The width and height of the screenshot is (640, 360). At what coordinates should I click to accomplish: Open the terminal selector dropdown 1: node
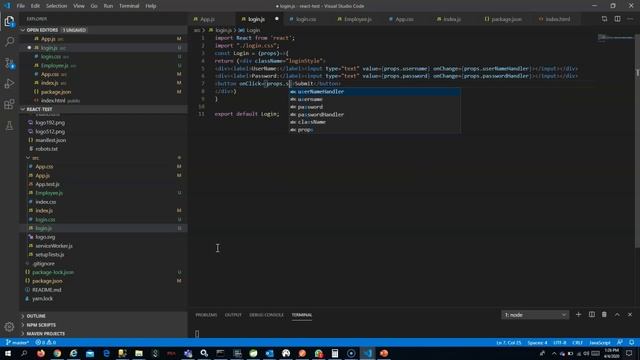click(x=535, y=315)
